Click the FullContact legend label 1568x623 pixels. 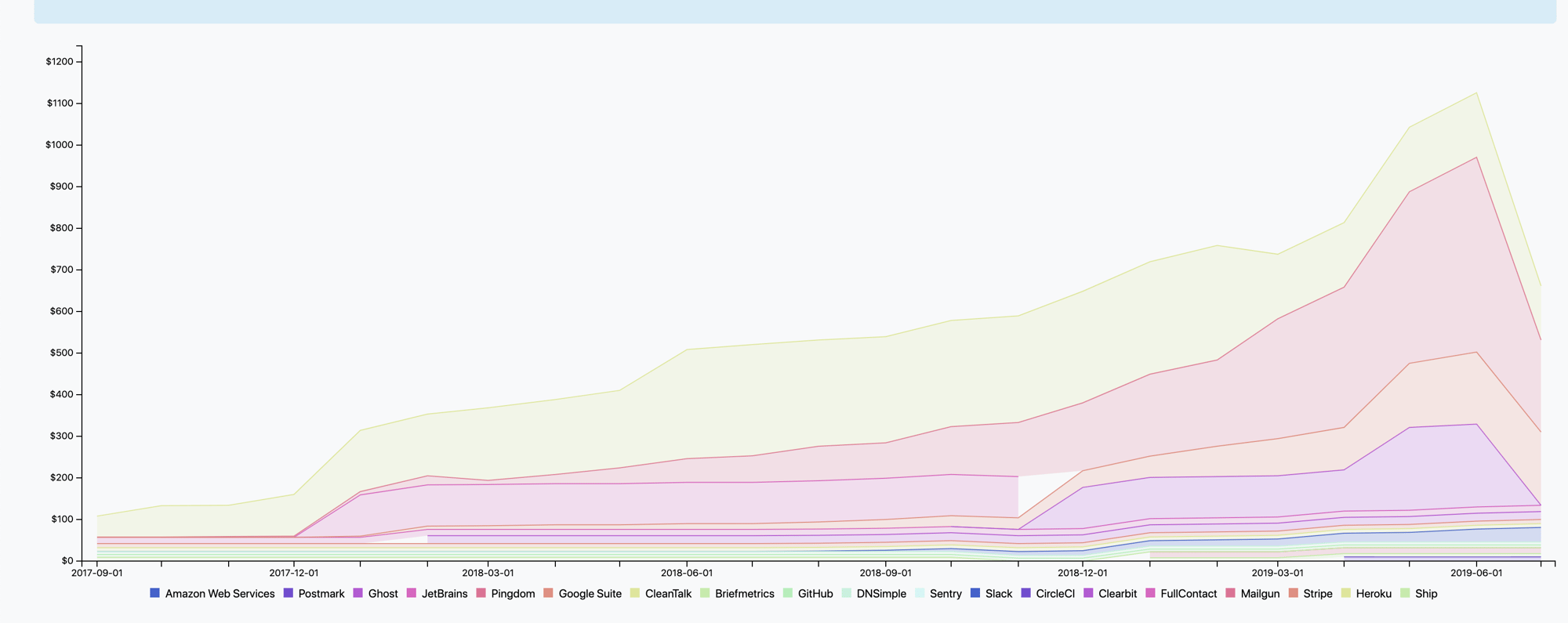1189,594
